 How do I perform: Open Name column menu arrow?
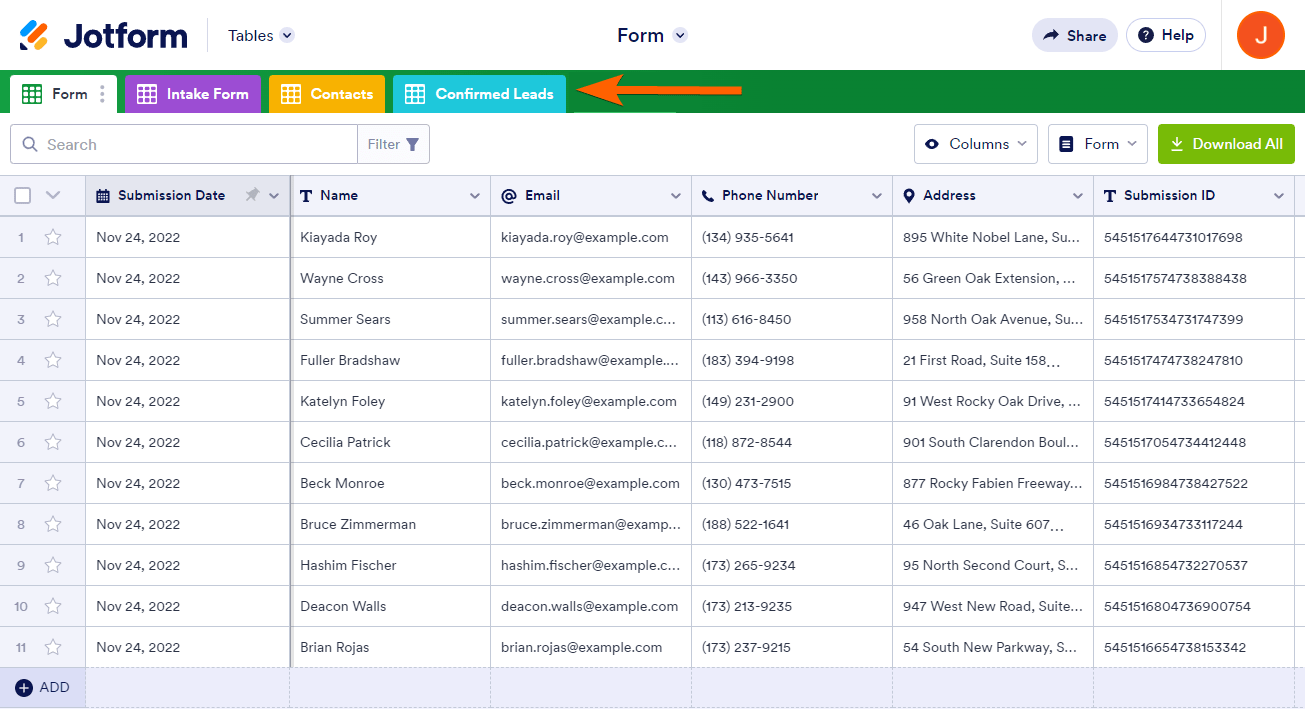coord(475,196)
